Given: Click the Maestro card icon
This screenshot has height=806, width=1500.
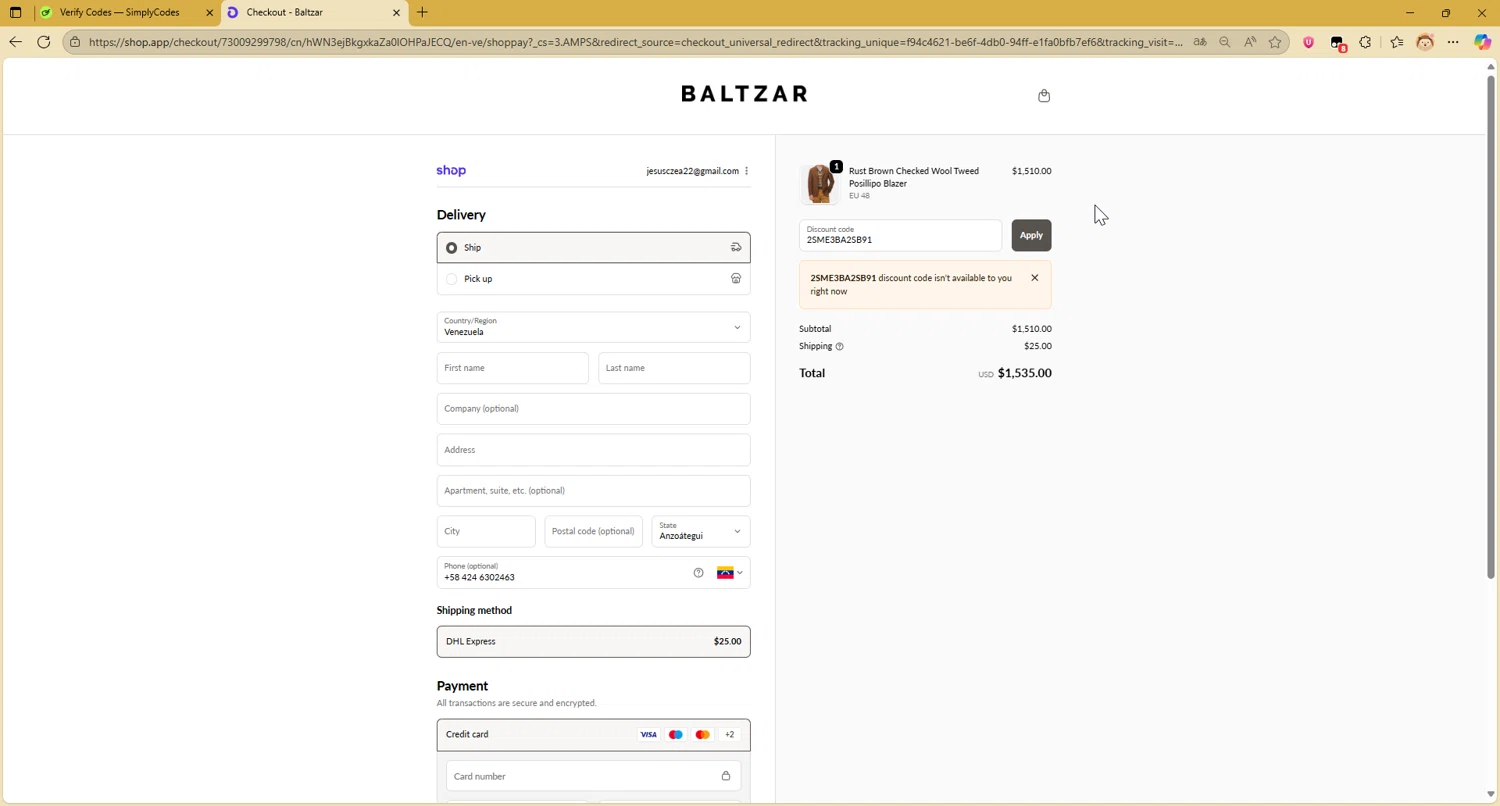Looking at the screenshot, I should pyautogui.click(x=675, y=735).
